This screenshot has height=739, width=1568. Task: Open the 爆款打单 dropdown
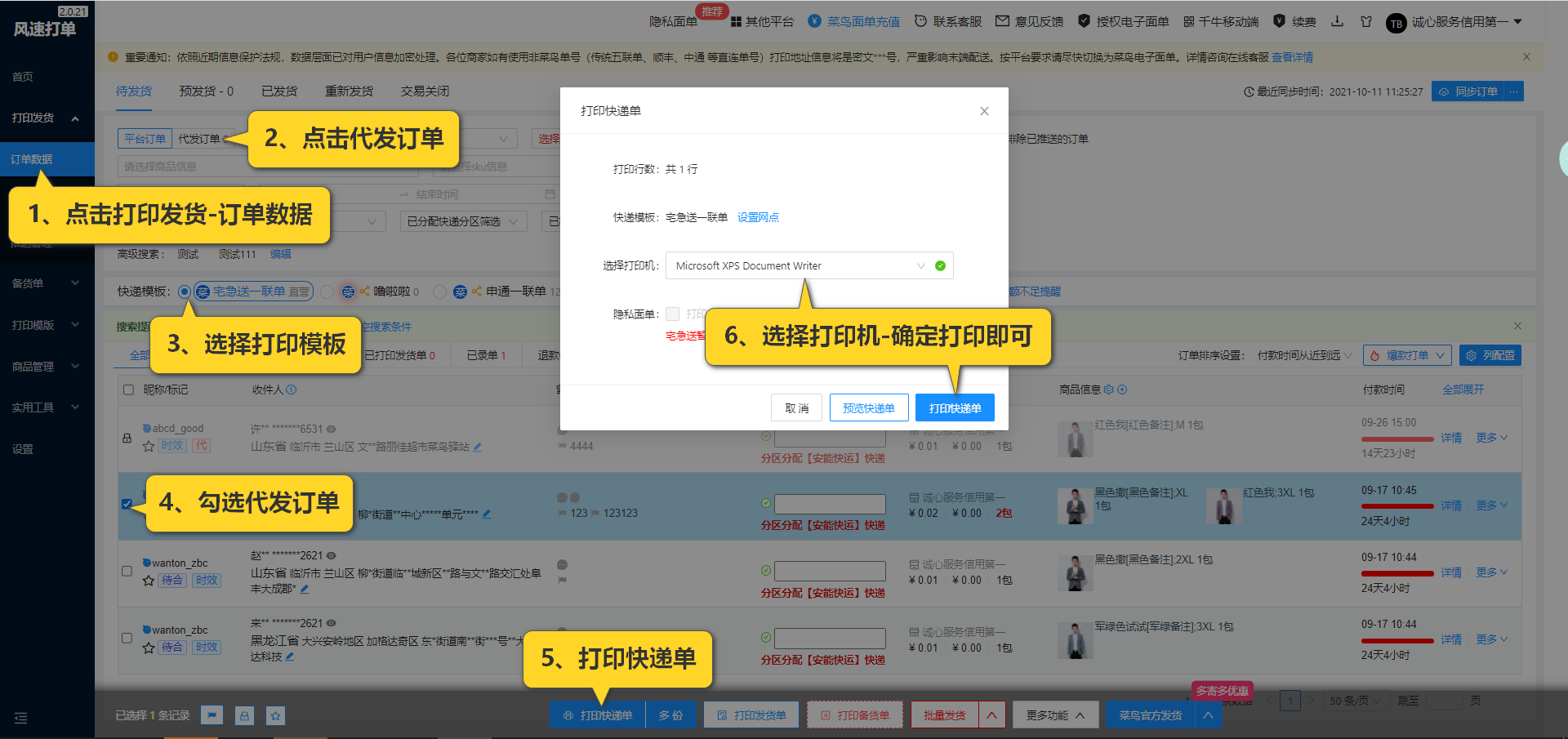tap(1407, 355)
